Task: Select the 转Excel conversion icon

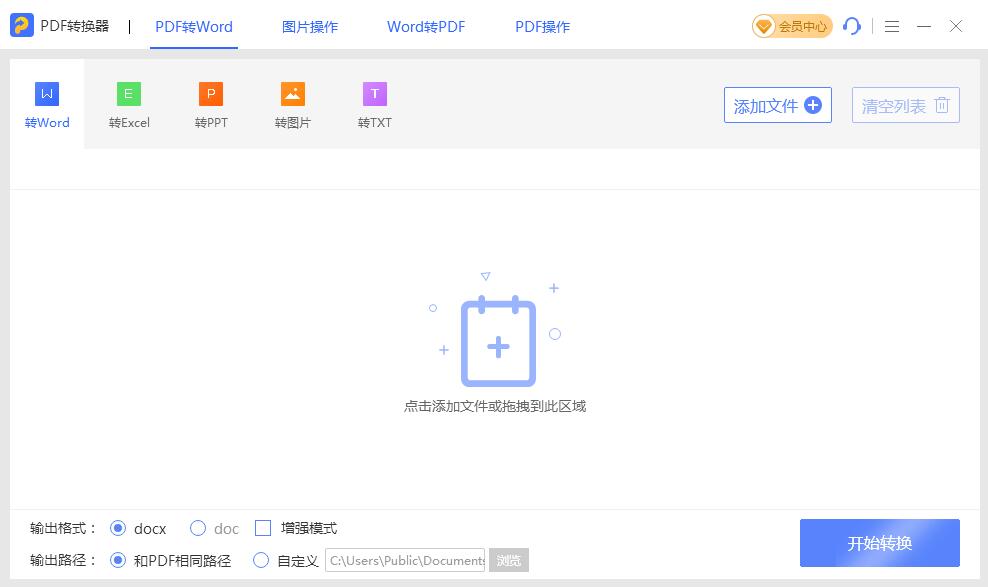Action: (129, 95)
